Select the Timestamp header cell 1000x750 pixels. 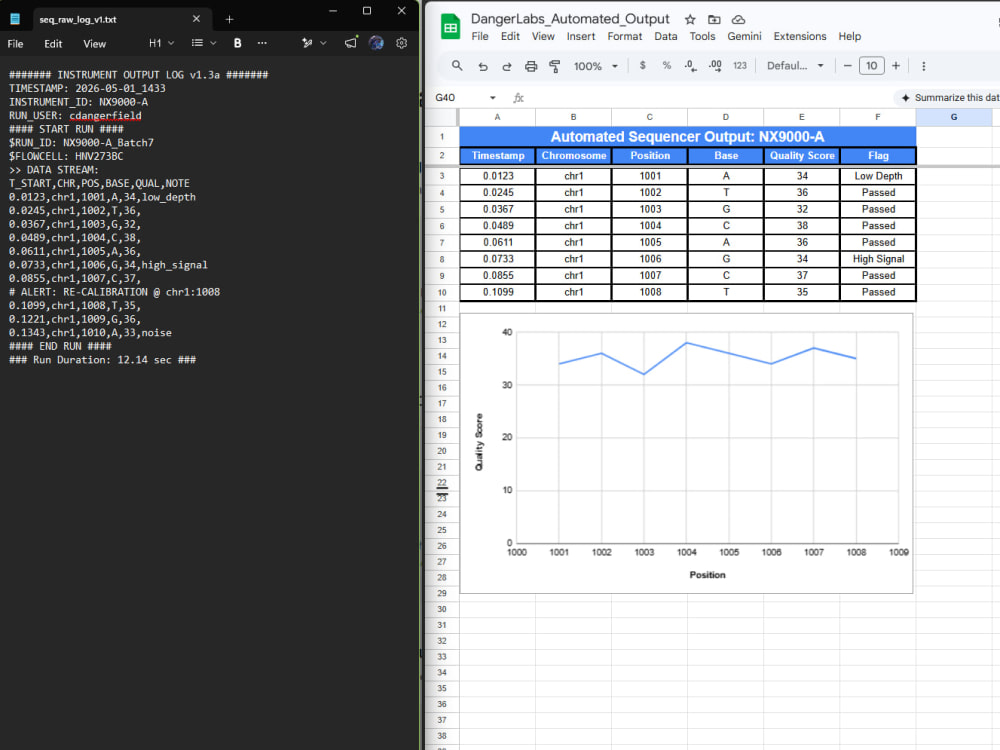(497, 156)
